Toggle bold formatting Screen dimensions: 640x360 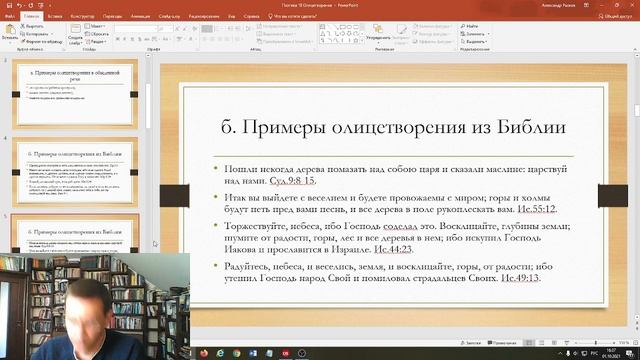pos(118,39)
